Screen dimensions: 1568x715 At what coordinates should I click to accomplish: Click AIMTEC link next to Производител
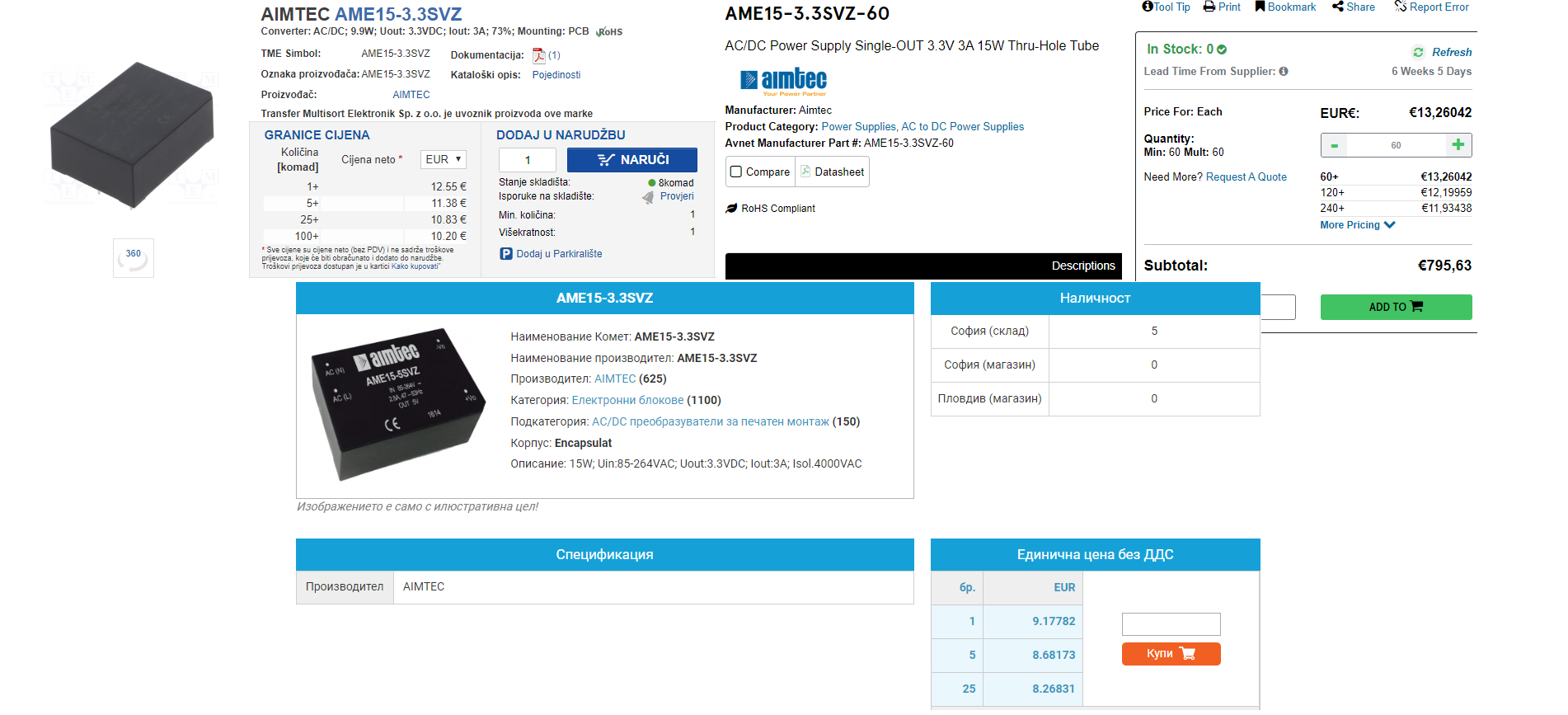pyautogui.click(x=615, y=379)
